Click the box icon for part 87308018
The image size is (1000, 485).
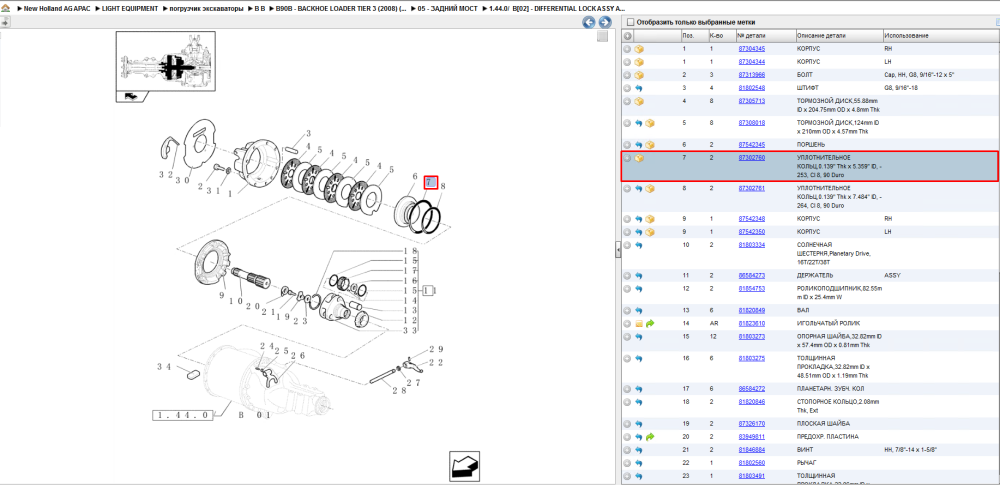(x=651, y=123)
